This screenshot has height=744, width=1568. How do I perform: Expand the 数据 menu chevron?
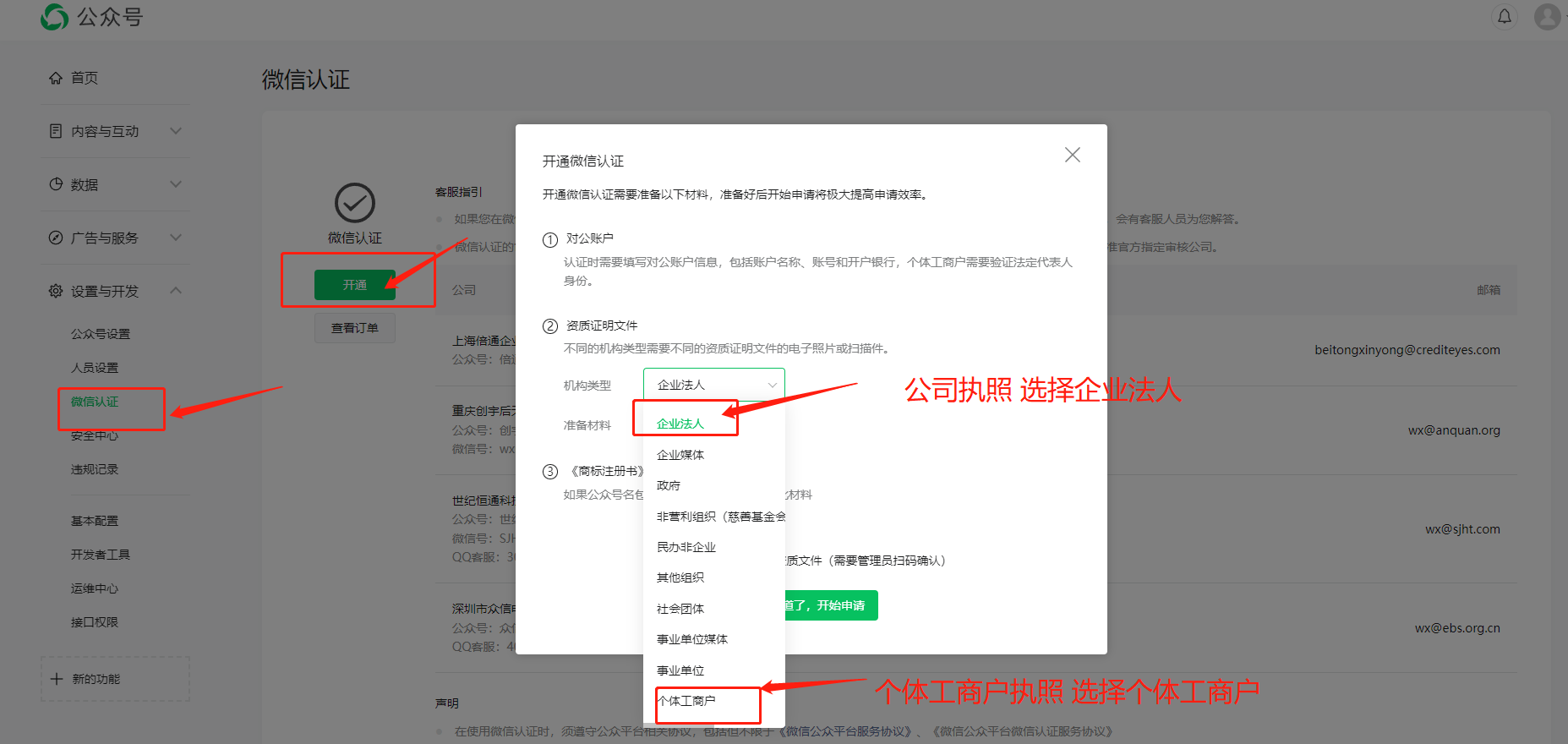click(176, 184)
